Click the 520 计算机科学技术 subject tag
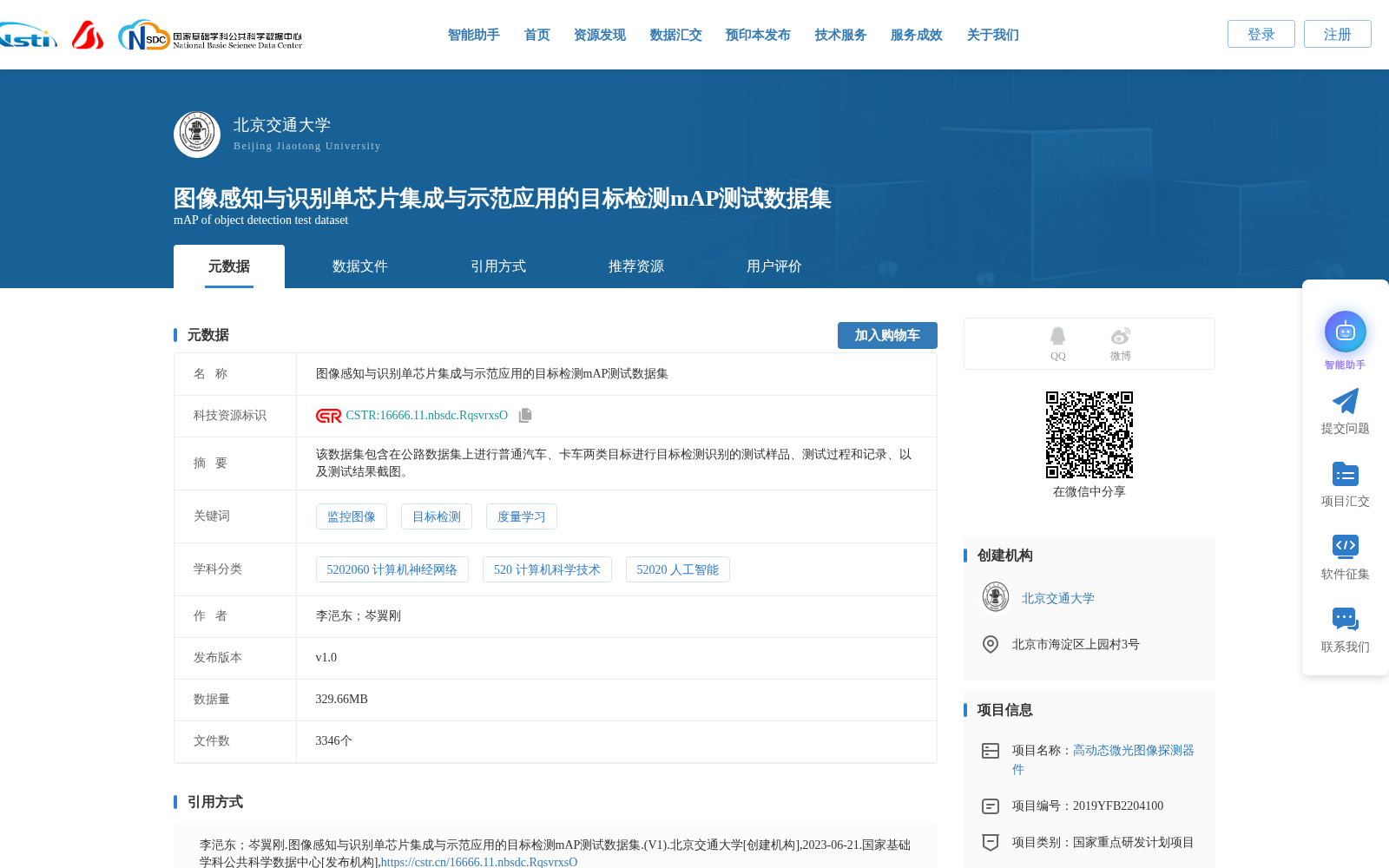The image size is (1389, 868). tap(547, 569)
